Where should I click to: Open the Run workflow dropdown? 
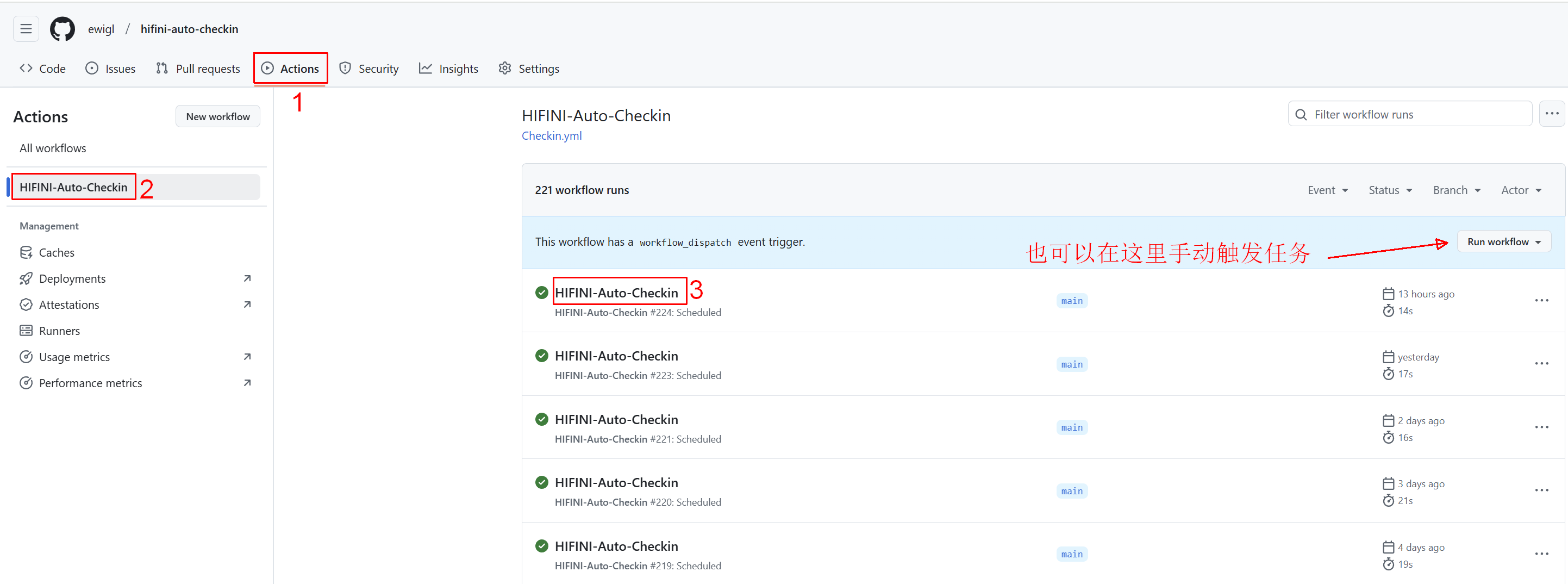[x=1503, y=242]
